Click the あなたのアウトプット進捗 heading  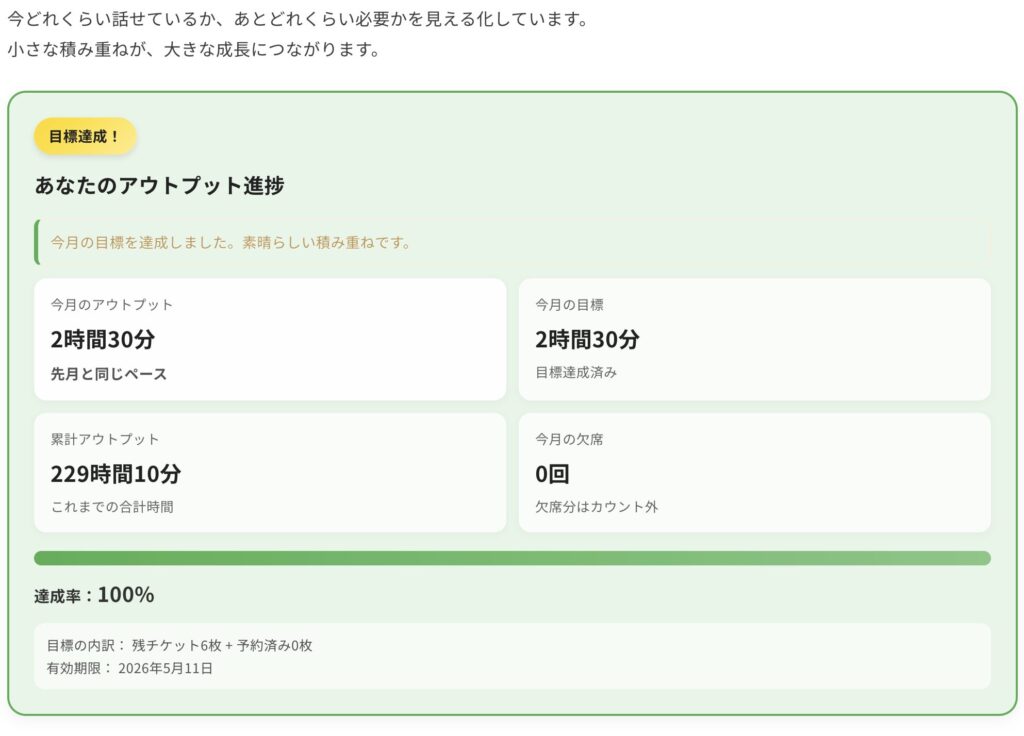[x=159, y=185]
